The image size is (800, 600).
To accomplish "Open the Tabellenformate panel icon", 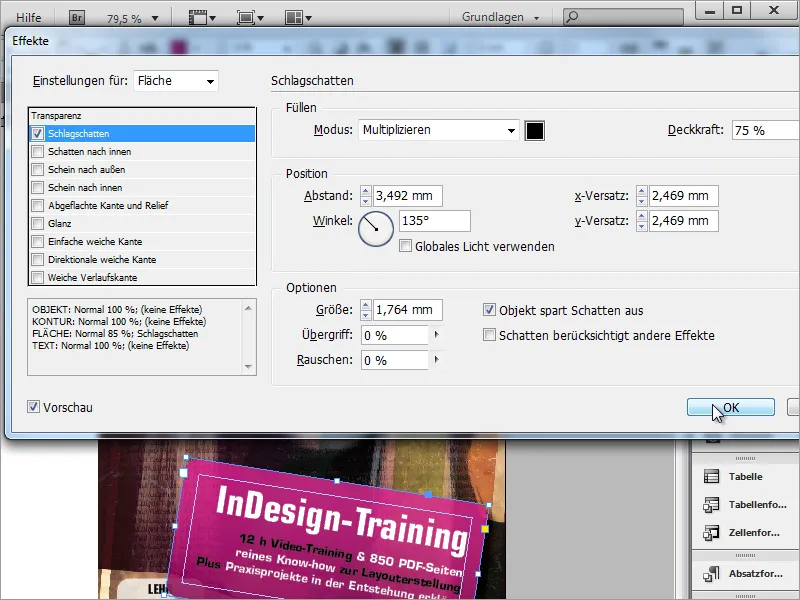I will [711, 505].
